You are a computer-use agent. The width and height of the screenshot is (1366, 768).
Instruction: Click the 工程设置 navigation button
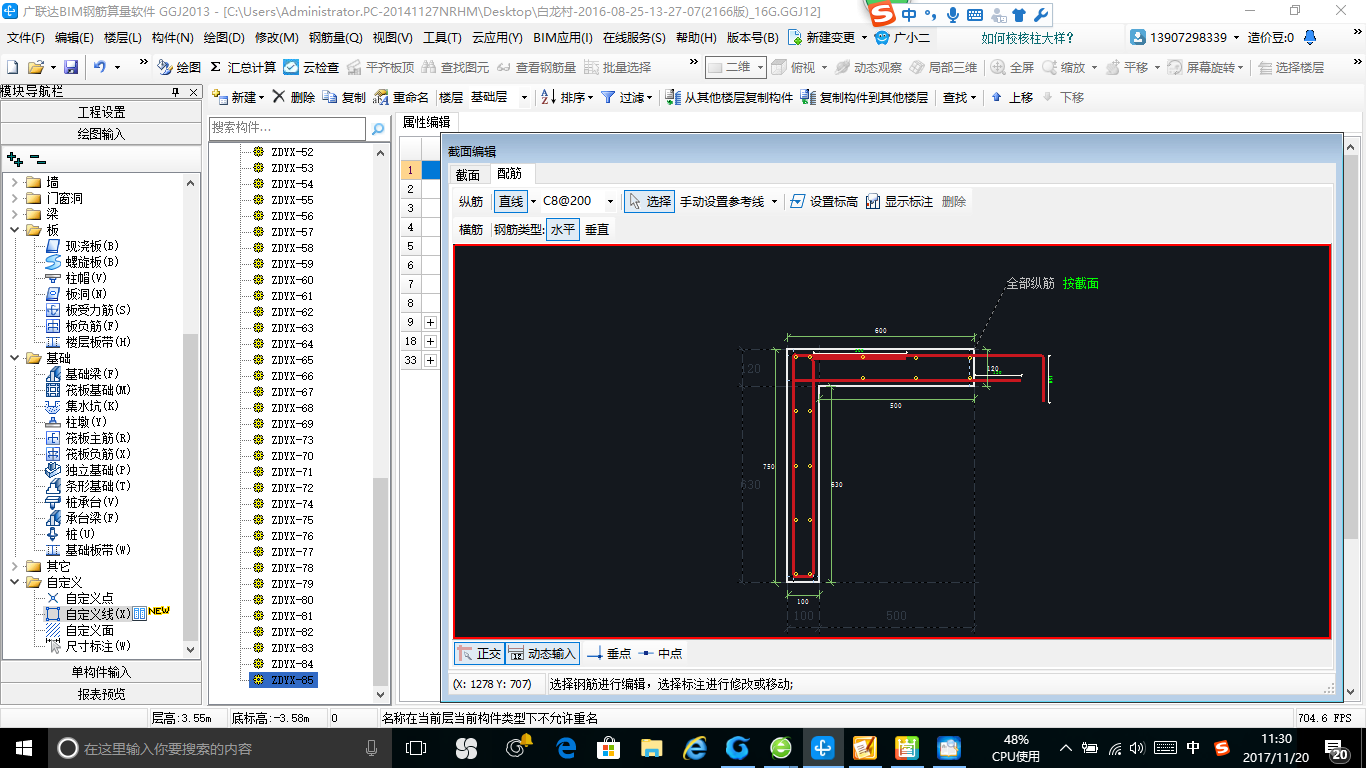click(x=101, y=112)
